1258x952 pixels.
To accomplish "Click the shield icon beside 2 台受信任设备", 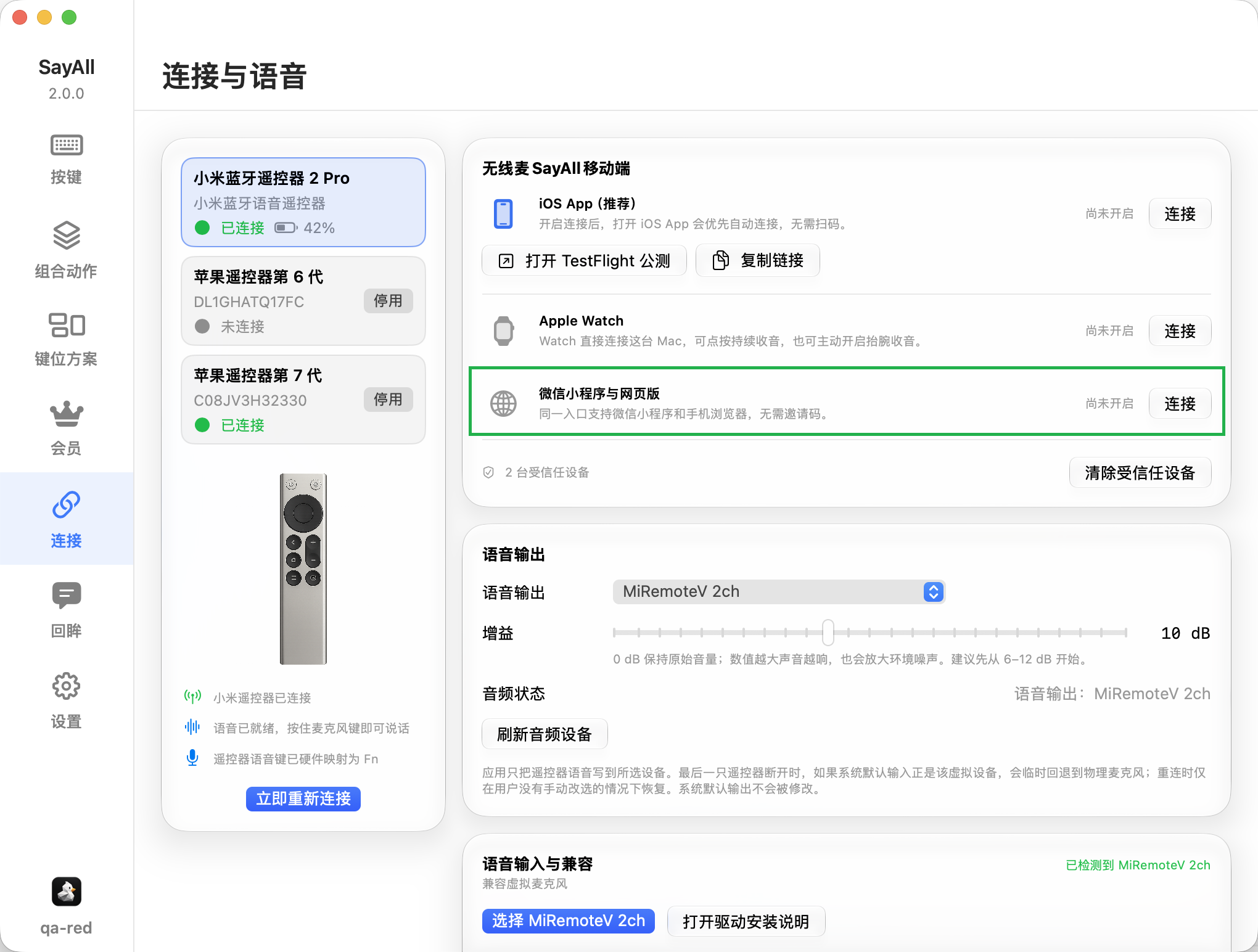I will click(488, 472).
